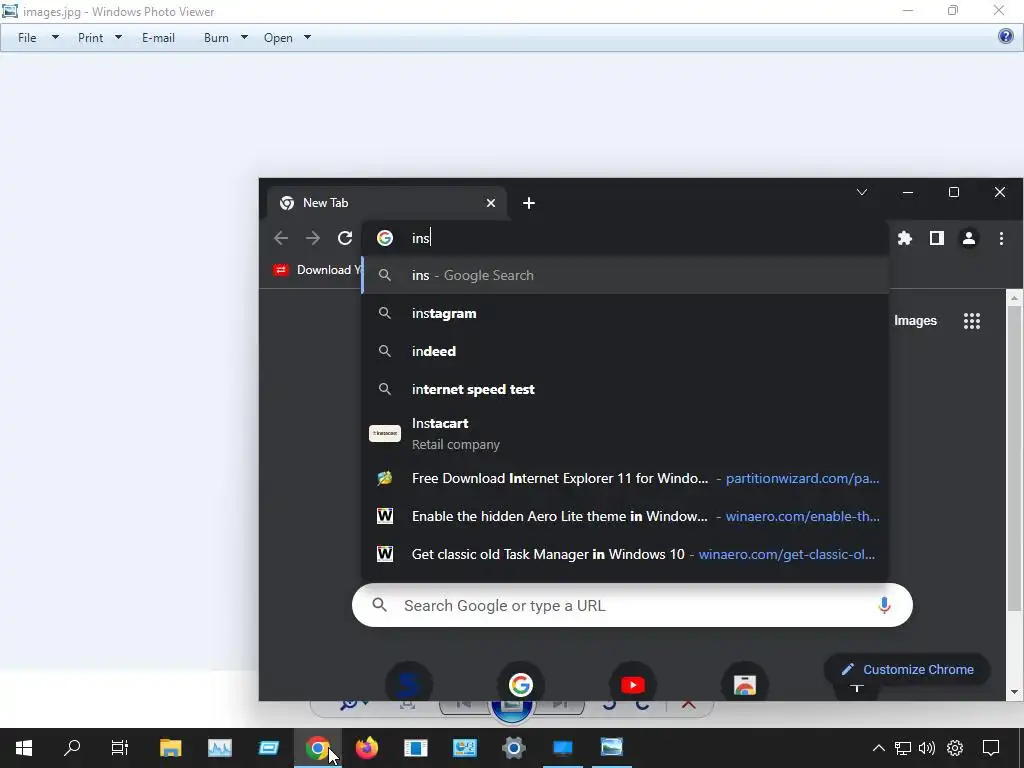Viewport: 1024px width, 768px height.
Task: Start voice search with the microphone icon
Action: (884, 605)
